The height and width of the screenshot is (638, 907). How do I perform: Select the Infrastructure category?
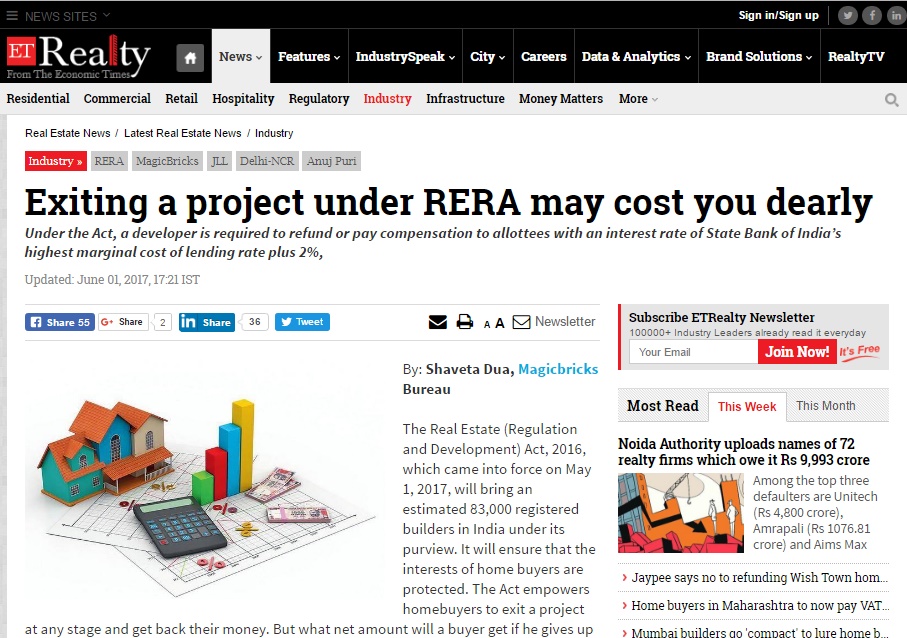(465, 99)
